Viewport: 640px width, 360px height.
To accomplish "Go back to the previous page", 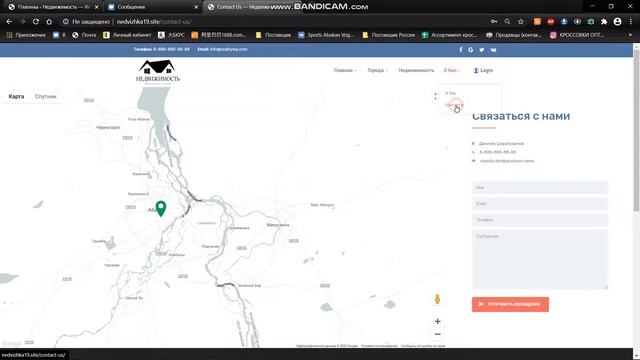I will coord(9,22).
